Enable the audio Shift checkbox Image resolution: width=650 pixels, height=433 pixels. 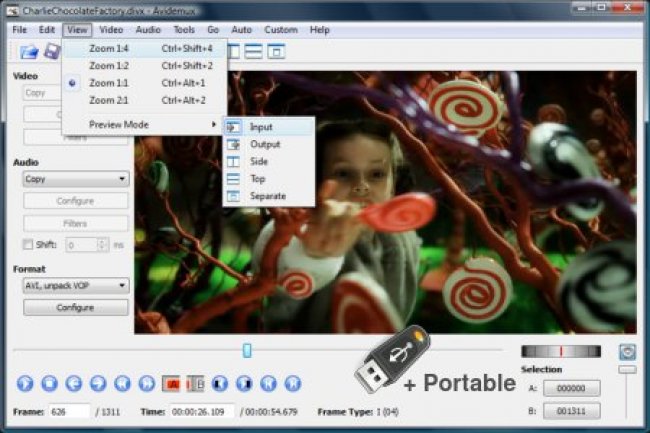[28, 244]
